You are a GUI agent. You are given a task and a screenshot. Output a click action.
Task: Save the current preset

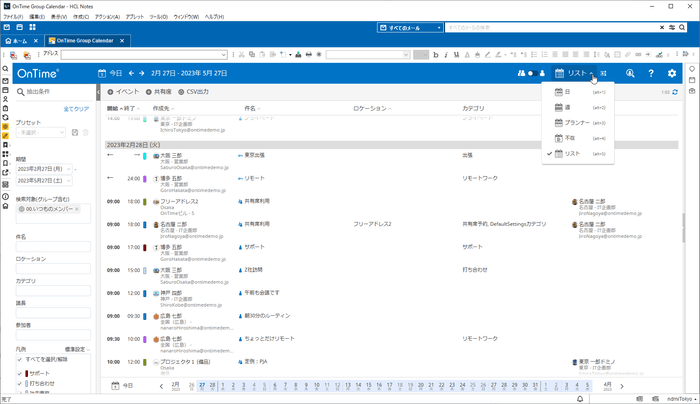(75, 132)
